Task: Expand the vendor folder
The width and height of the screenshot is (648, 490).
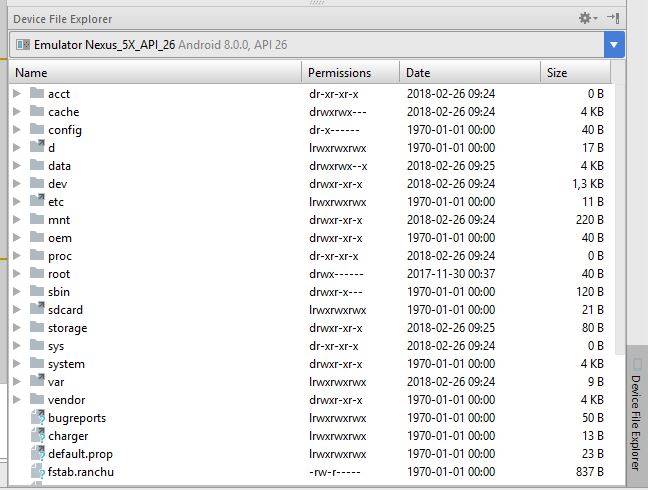Action: (x=17, y=400)
